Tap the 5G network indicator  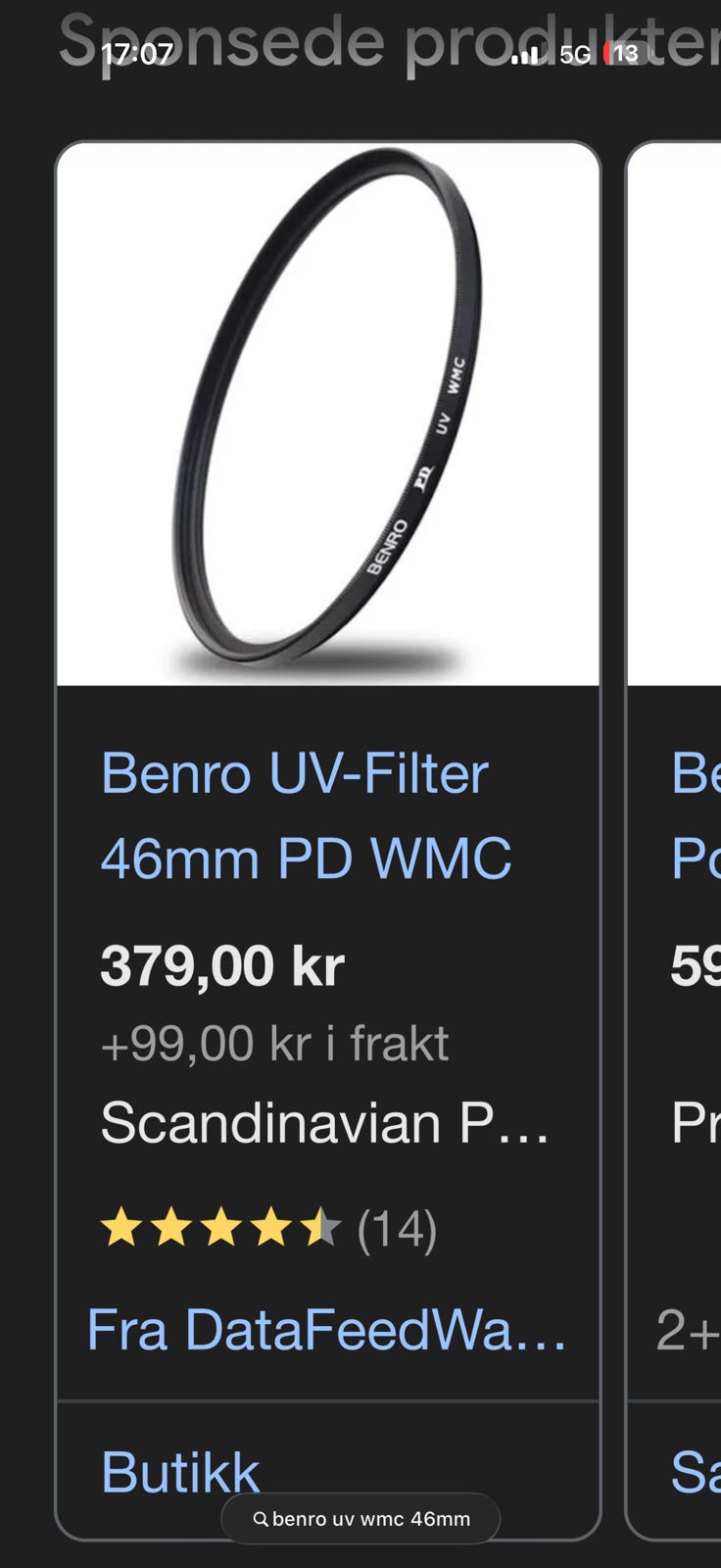pyautogui.click(x=575, y=54)
